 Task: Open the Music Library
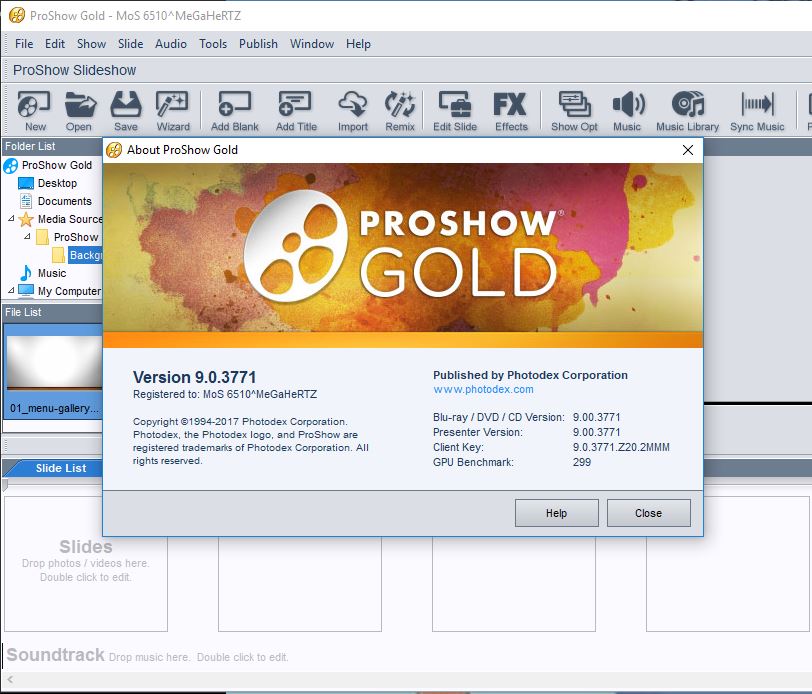pyautogui.click(x=688, y=111)
